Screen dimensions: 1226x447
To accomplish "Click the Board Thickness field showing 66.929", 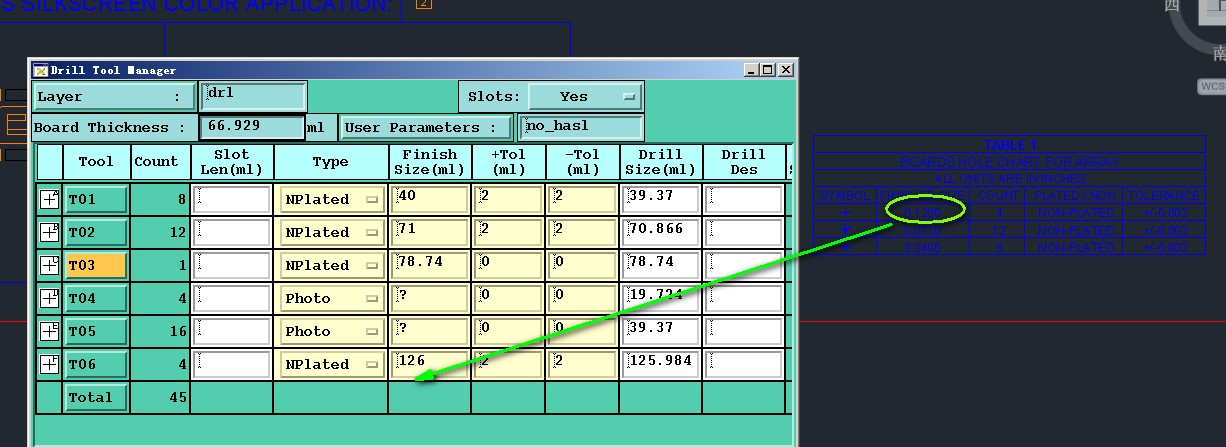I will pos(252,127).
